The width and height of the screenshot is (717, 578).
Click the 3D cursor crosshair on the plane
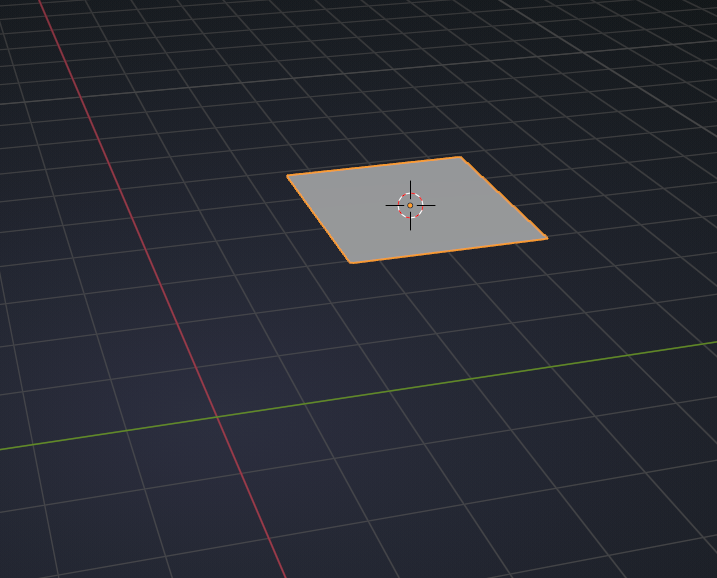410,205
